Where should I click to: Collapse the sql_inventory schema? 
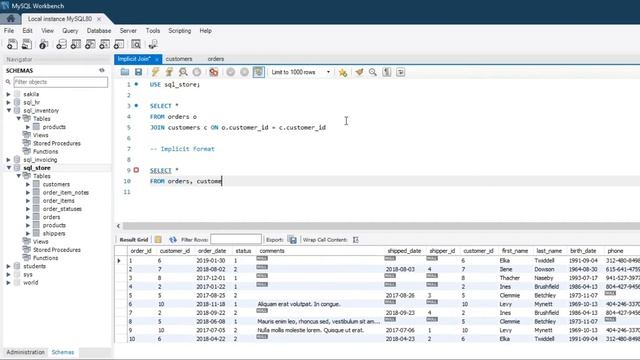[x=9, y=111]
